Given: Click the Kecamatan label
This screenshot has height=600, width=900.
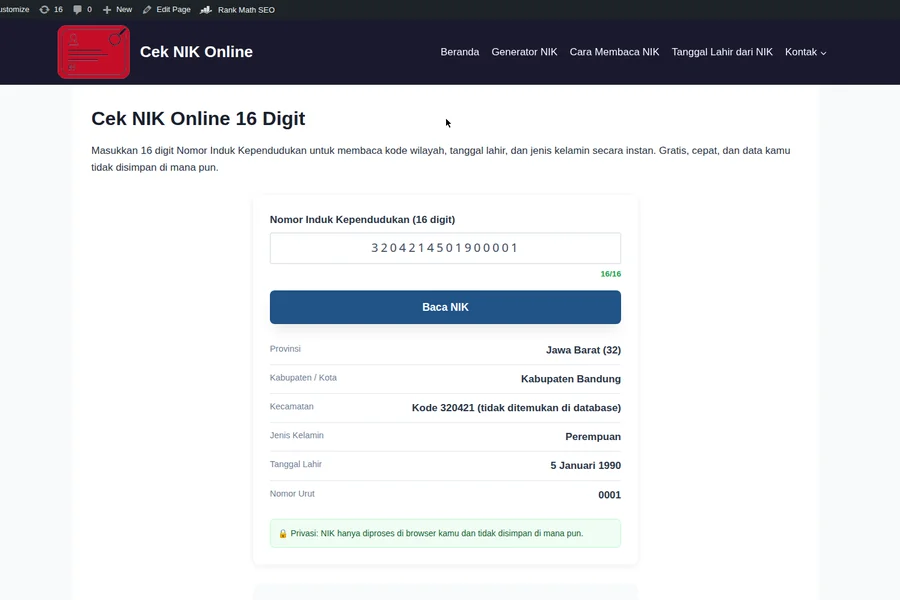Looking at the screenshot, I should (x=292, y=407).
